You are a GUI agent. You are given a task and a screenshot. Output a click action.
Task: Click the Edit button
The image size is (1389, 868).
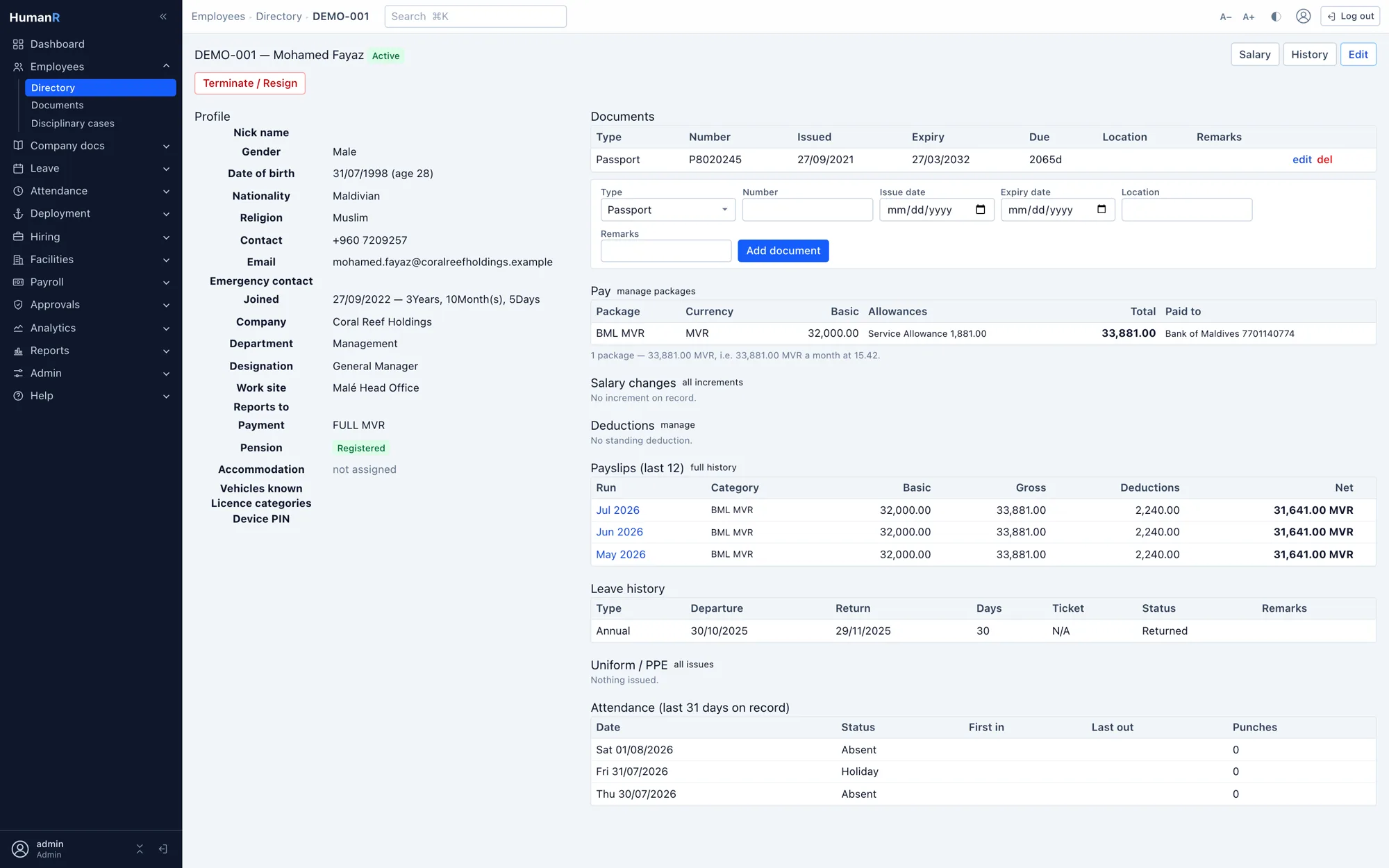1358,55
